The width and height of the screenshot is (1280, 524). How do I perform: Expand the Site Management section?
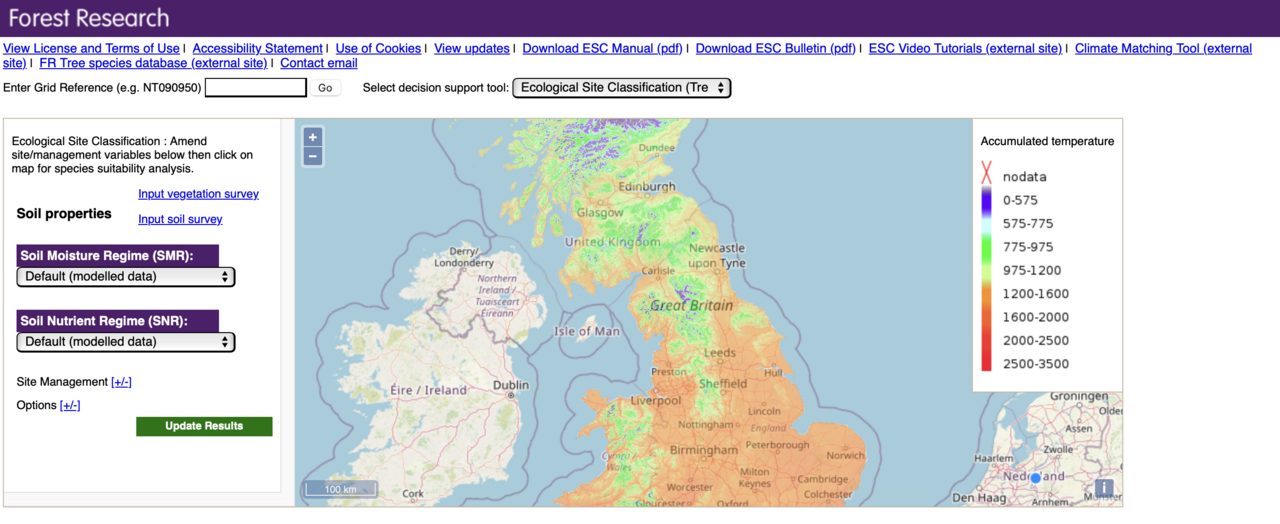[x=121, y=382]
